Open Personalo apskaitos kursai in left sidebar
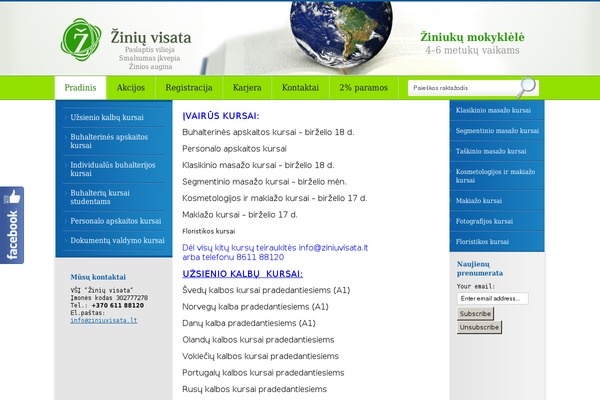Screen dimensions: 600x400 pos(116,221)
